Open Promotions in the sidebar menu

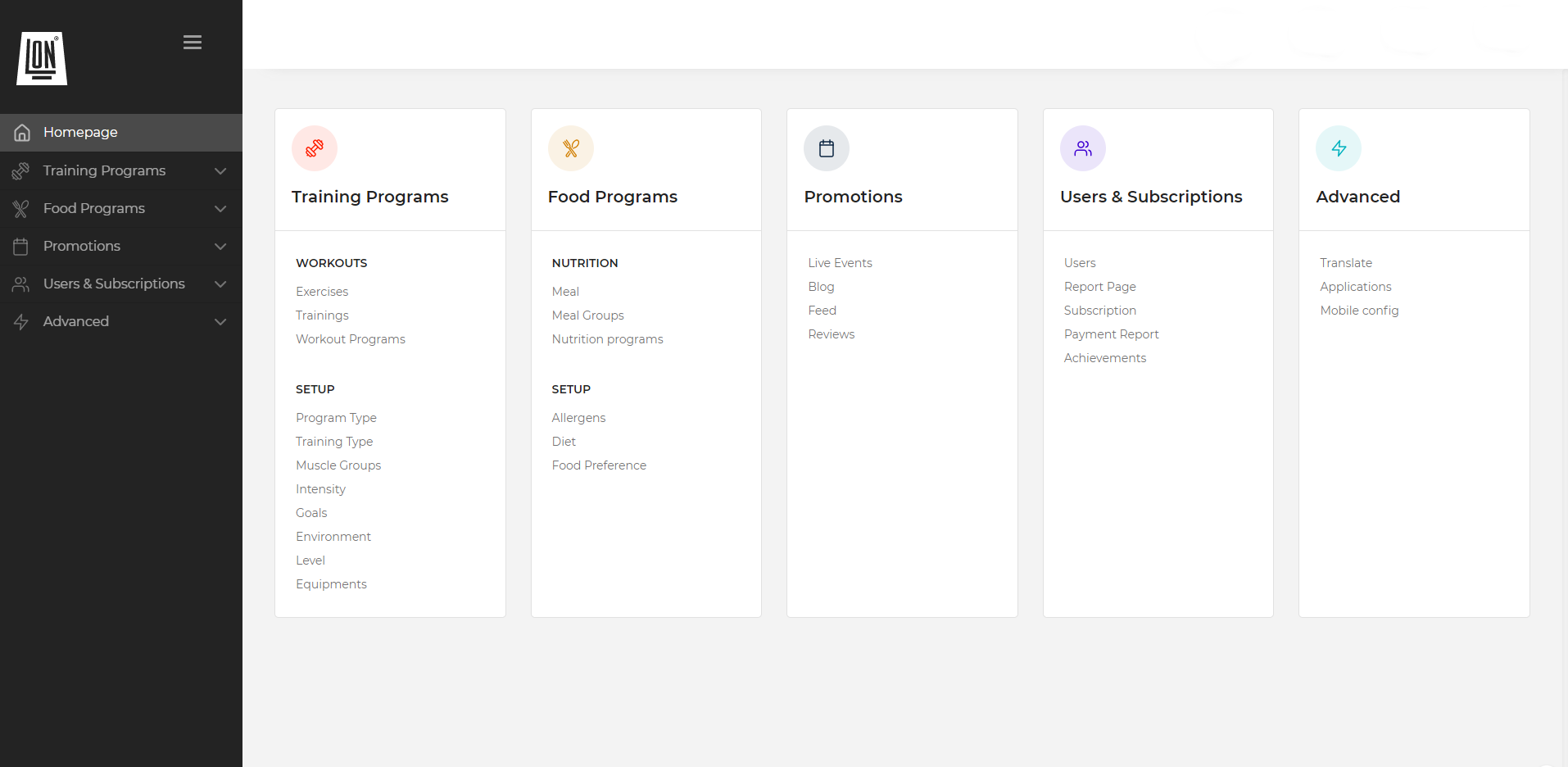[82, 246]
